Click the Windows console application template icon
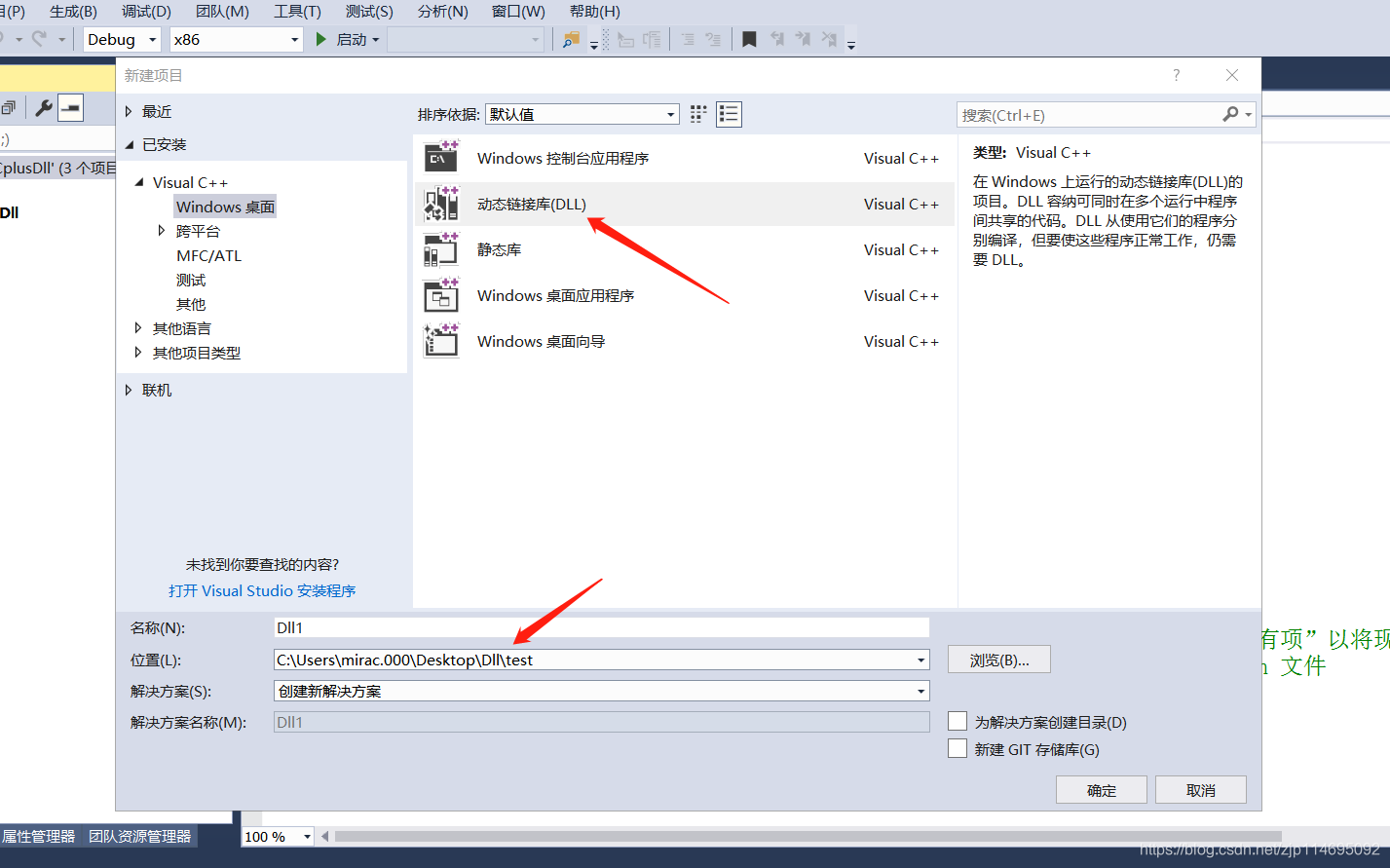Viewport: 1390px width, 868px height. (x=441, y=158)
